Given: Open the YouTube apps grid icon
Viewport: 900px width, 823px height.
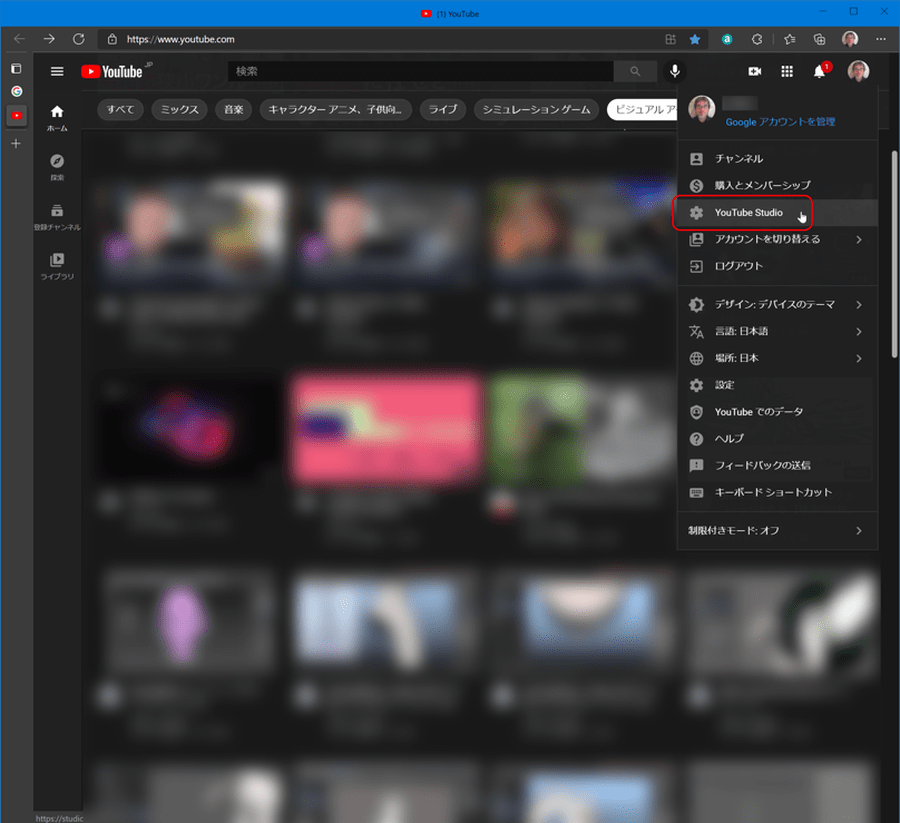Looking at the screenshot, I should point(787,71).
